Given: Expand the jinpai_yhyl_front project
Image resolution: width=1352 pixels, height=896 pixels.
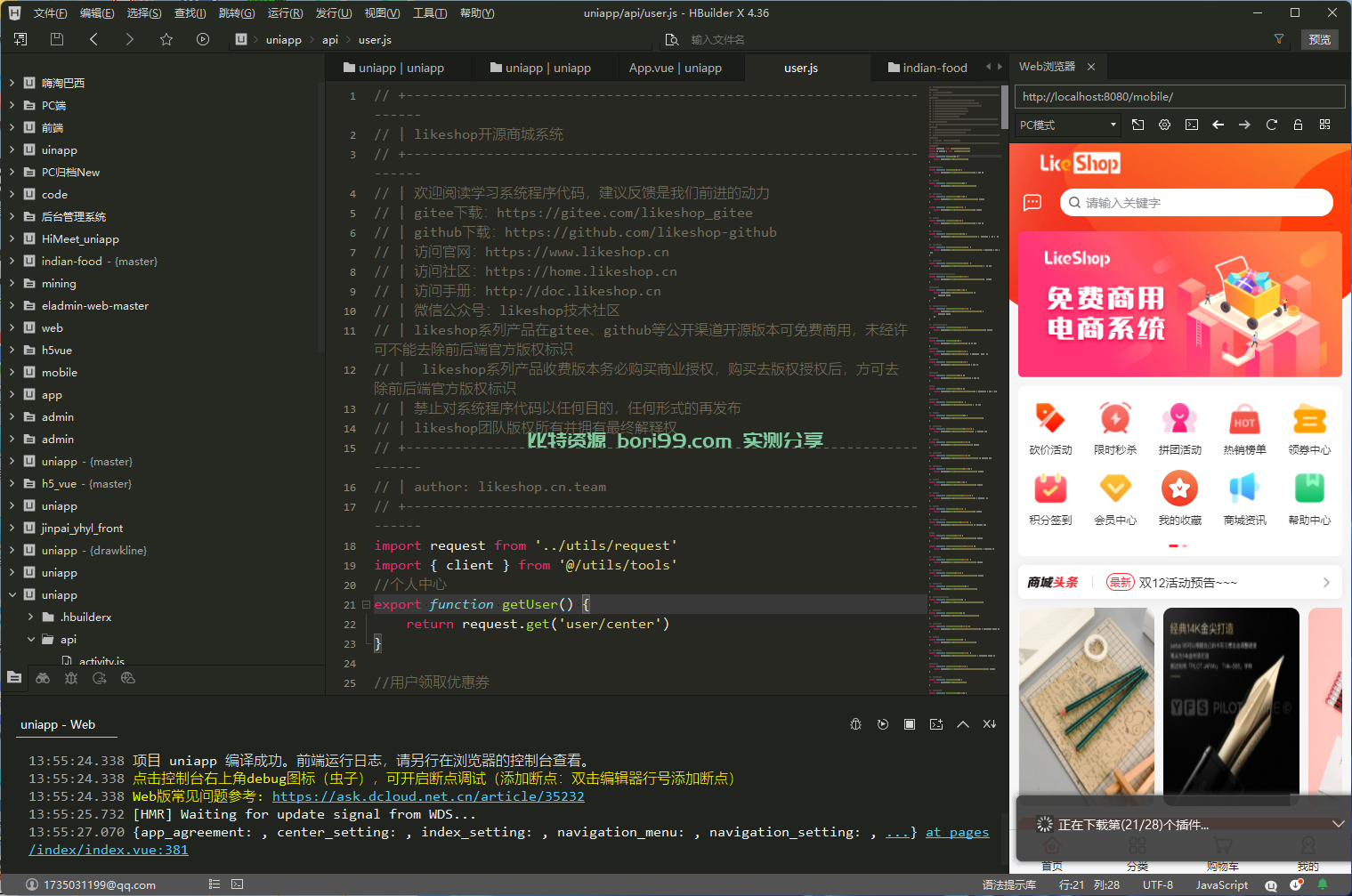Looking at the screenshot, I should 12,529.
